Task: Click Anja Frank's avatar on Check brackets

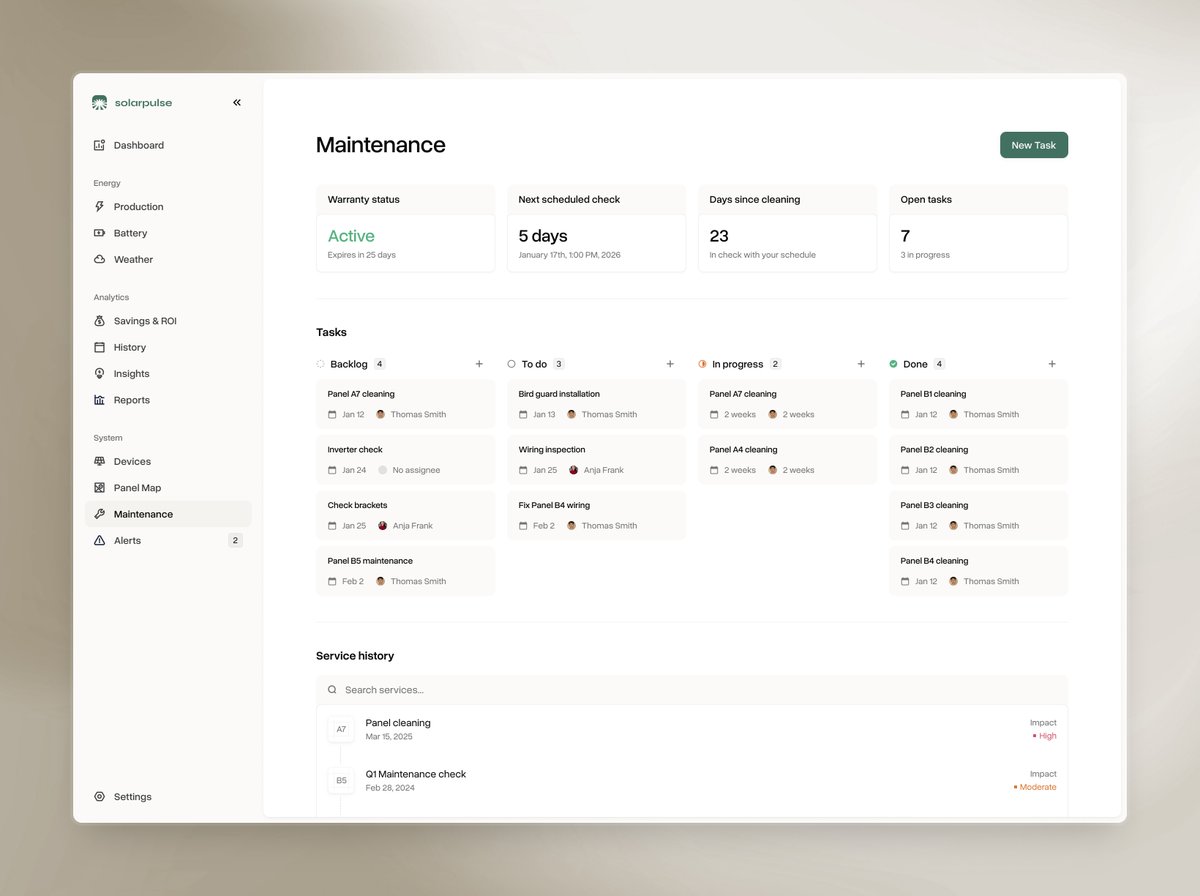Action: (382, 525)
